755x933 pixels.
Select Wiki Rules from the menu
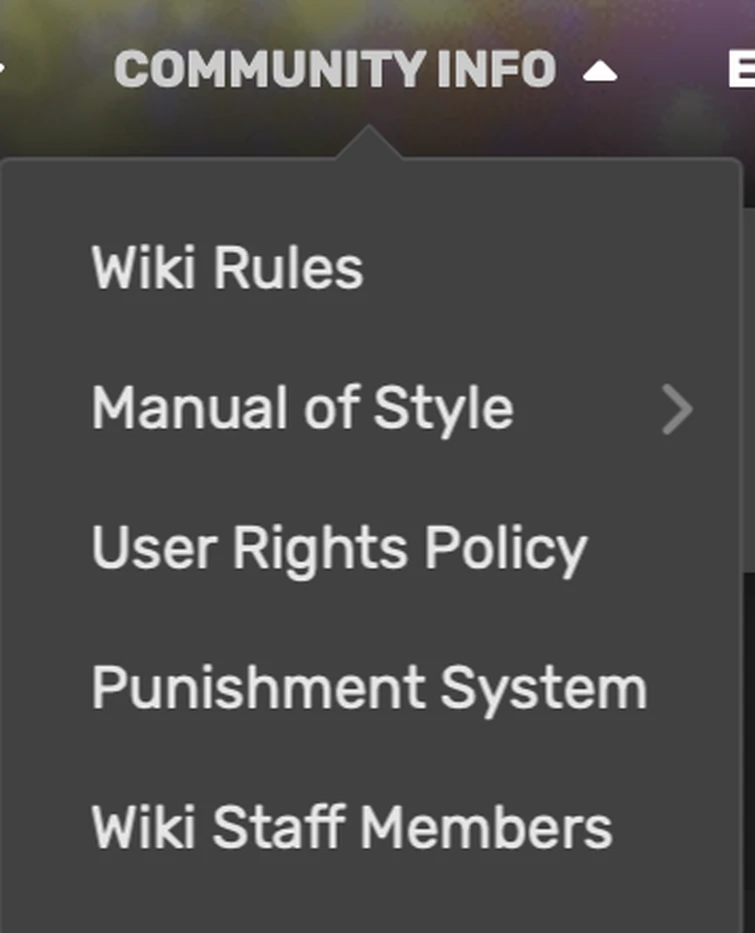point(225,265)
